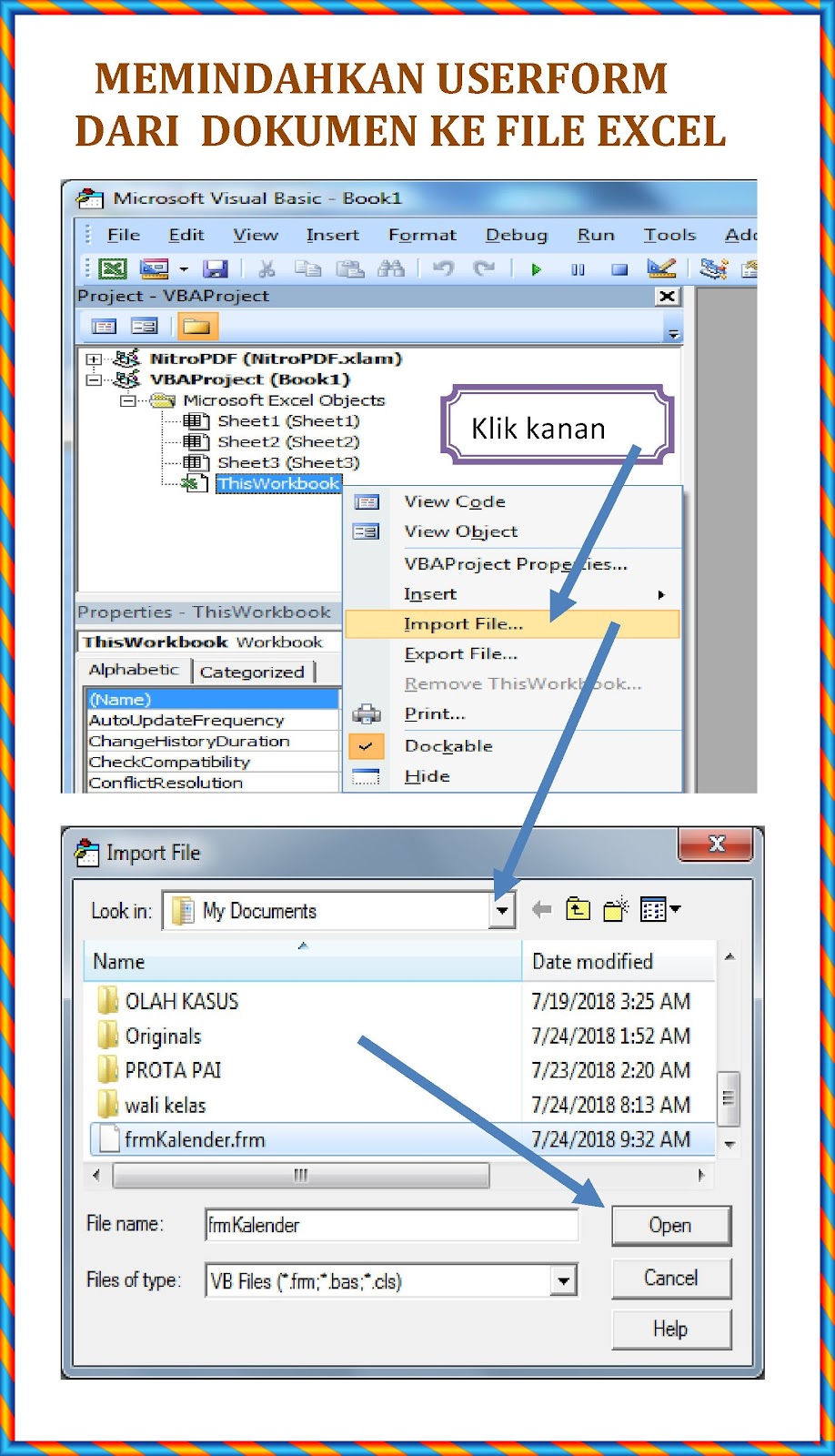The height and width of the screenshot is (1456, 835).
Task: Click the Find binoculars icon
Action: [x=390, y=268]
